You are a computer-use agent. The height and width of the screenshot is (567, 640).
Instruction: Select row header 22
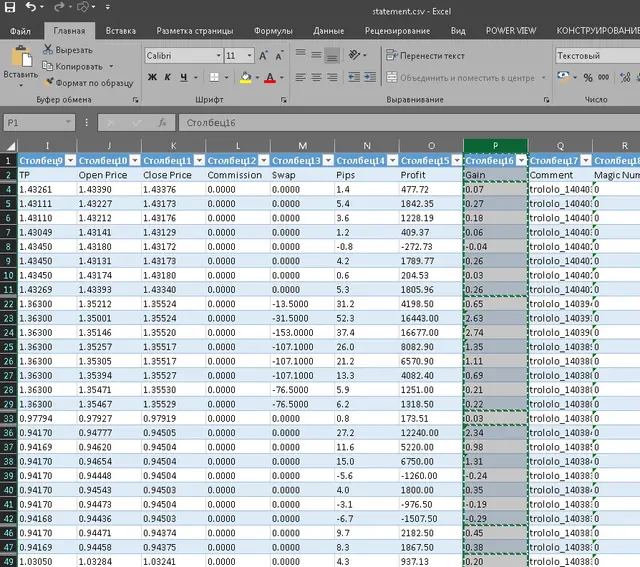tap(8, 304)
